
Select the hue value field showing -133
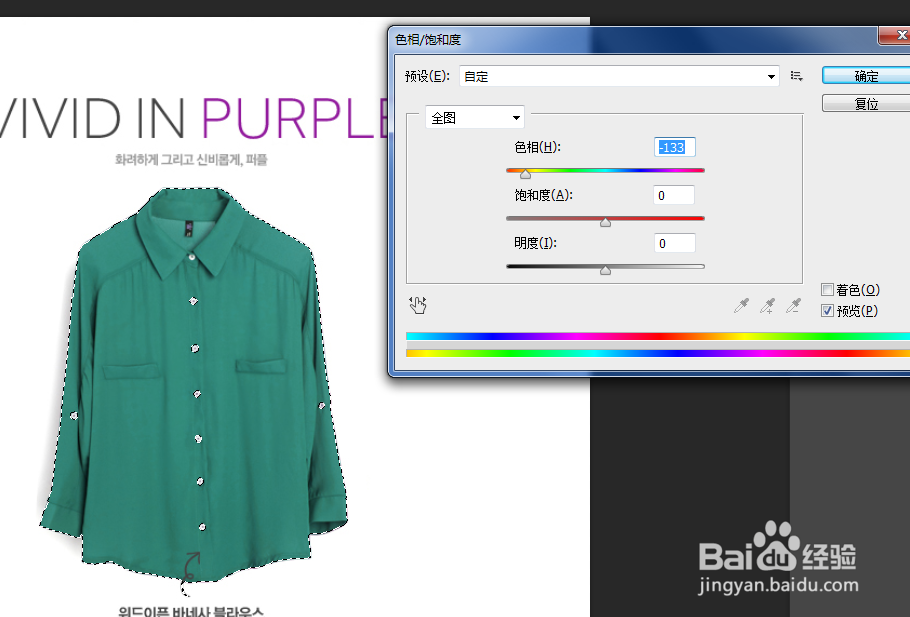coord(673,146)
